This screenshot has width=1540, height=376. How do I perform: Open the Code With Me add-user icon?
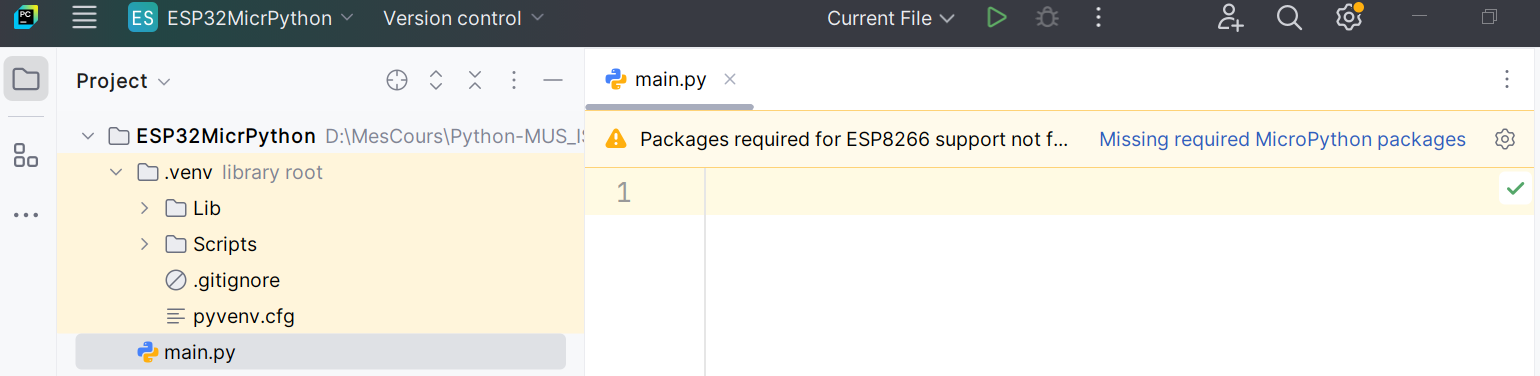1231,18
